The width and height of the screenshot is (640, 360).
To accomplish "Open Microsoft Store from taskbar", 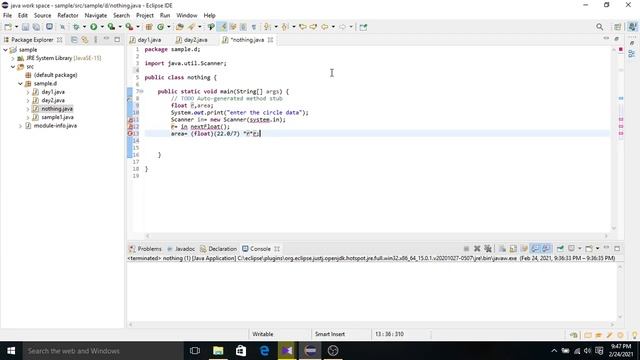I will tap(241, 351).
